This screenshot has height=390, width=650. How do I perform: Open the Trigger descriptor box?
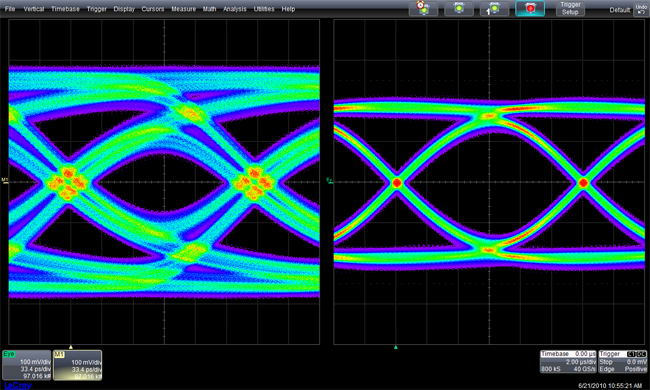tap(623, 361)
